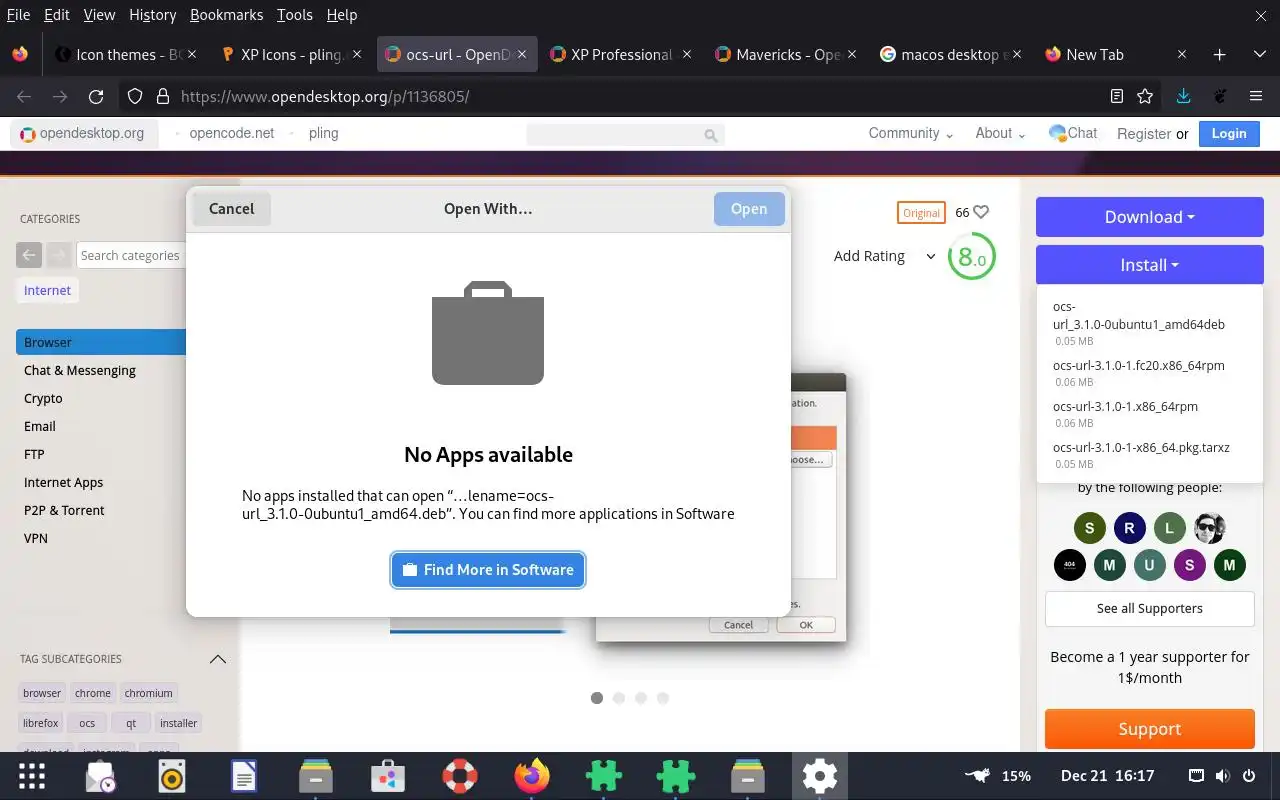Screen dimensions: 1280x800
Task: Click in the Search categories field
Action: pos(131,255)
